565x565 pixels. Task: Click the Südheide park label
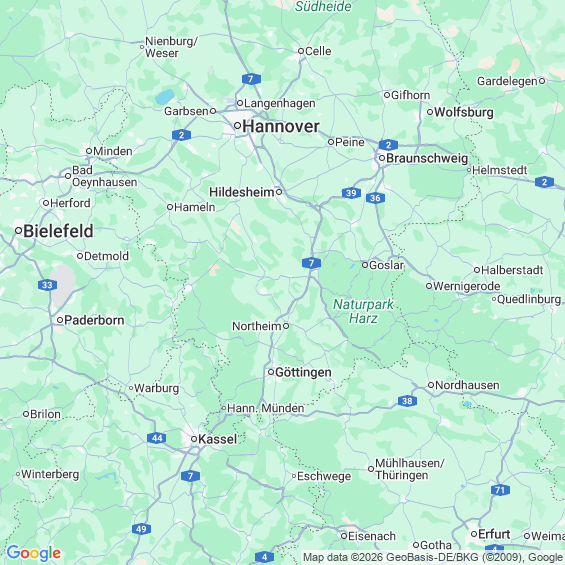[323, 6]
